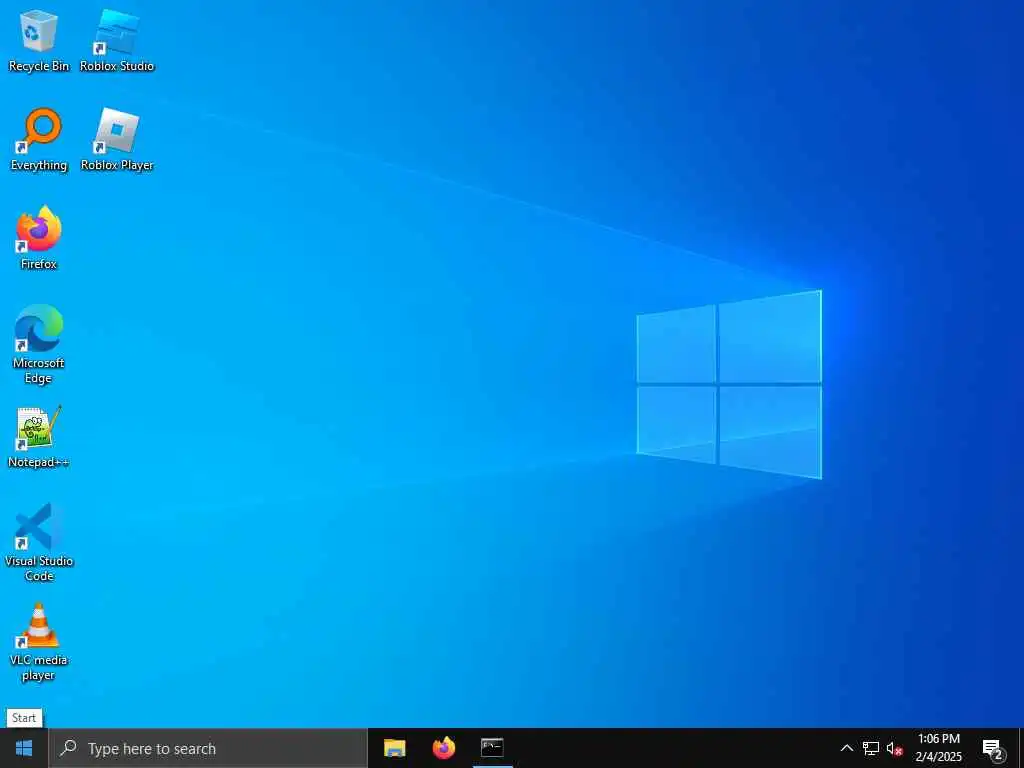Open the clock and date flyout
The image size is (1024, 768).
point(938,748)
